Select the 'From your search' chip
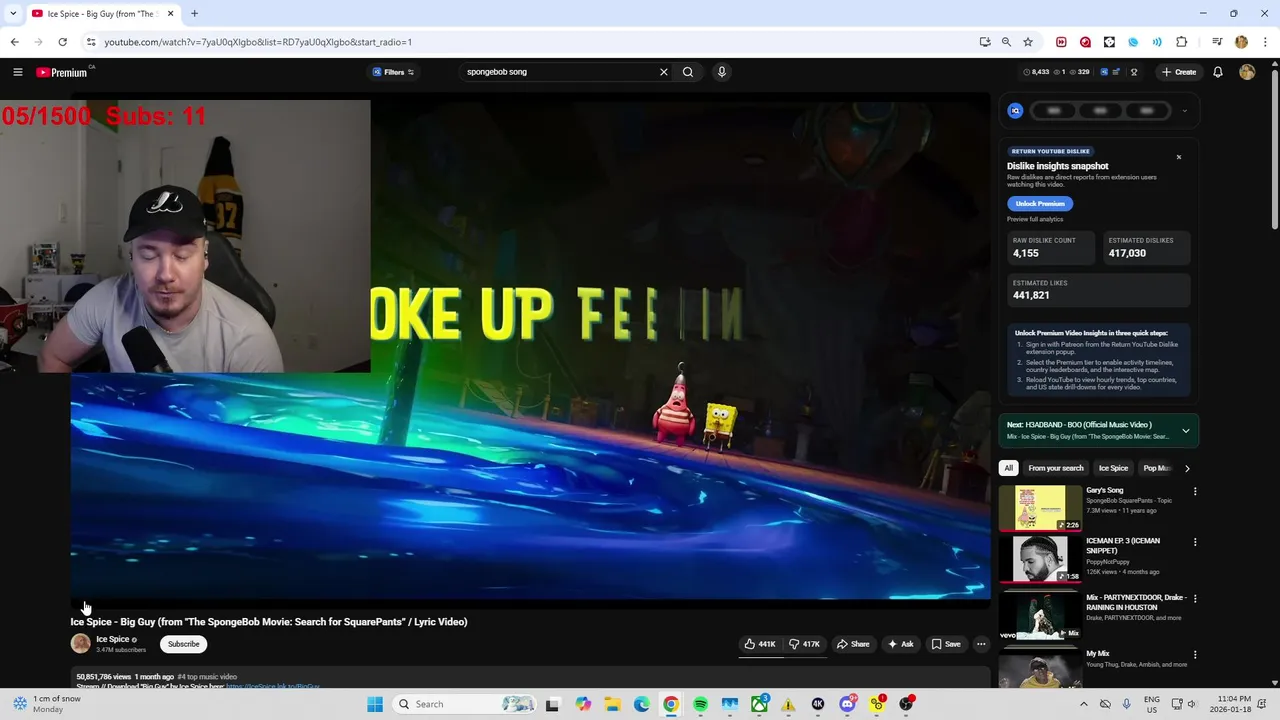The height and width of the screenshot is (720, 1280). (x=1055, y=468)
